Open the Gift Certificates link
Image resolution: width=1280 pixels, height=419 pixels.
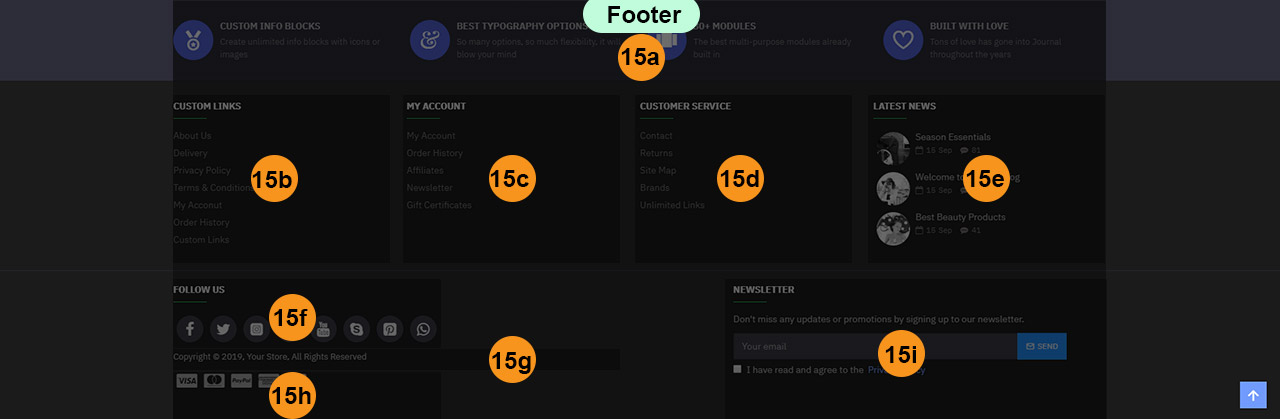pyautogui.click(x=439, y=205)
